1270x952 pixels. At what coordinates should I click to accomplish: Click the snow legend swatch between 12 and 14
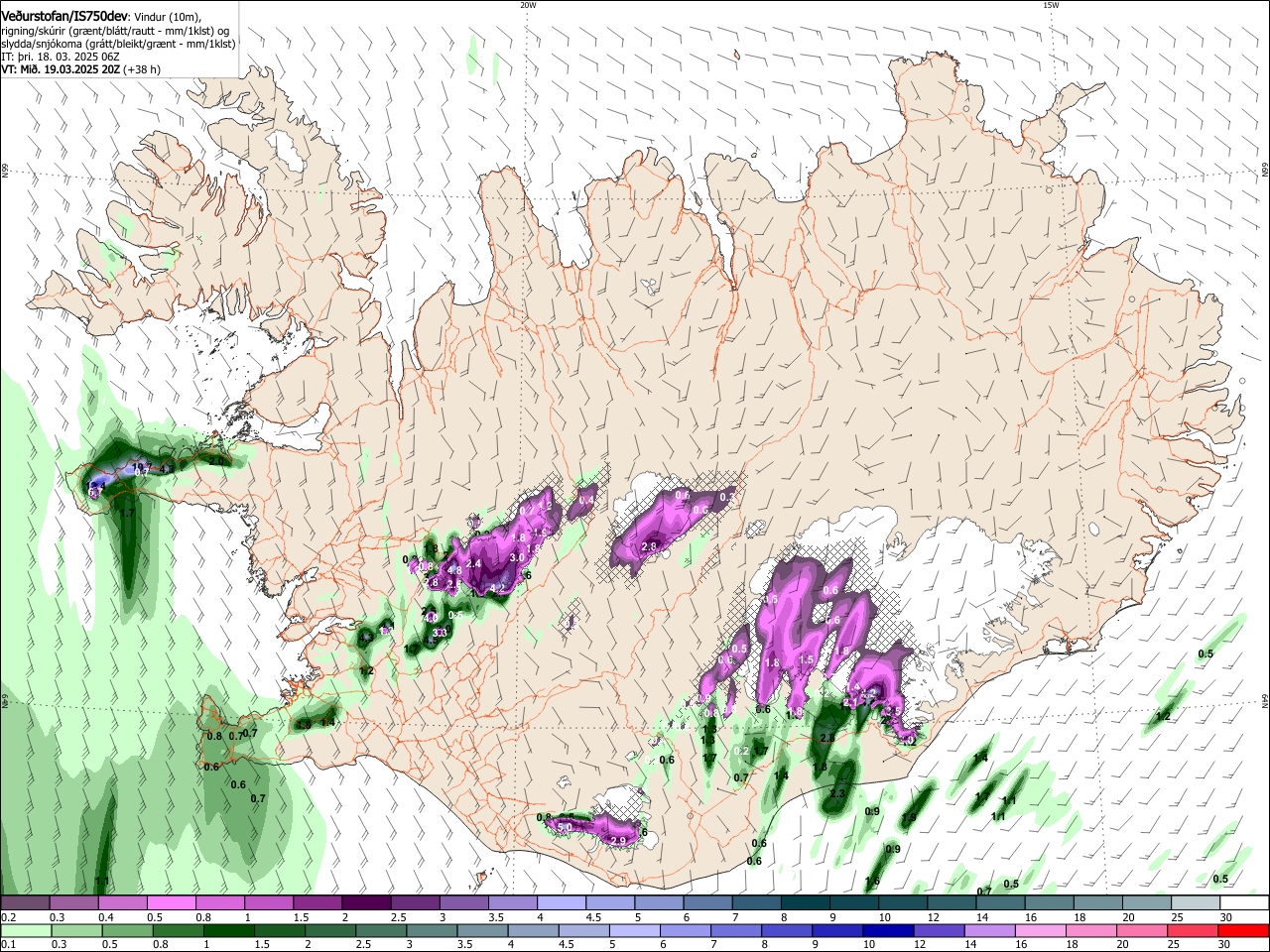pyautogui.click(x=951, y=903)
